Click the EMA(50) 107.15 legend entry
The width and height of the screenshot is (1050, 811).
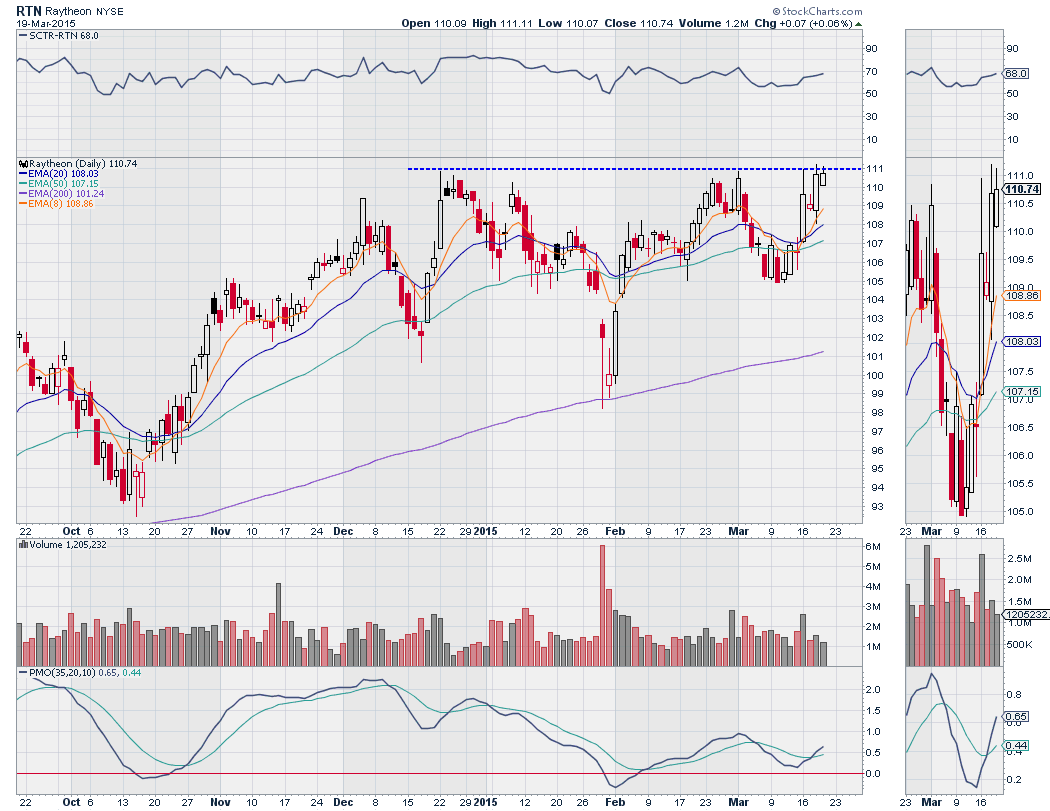[63, 183]
